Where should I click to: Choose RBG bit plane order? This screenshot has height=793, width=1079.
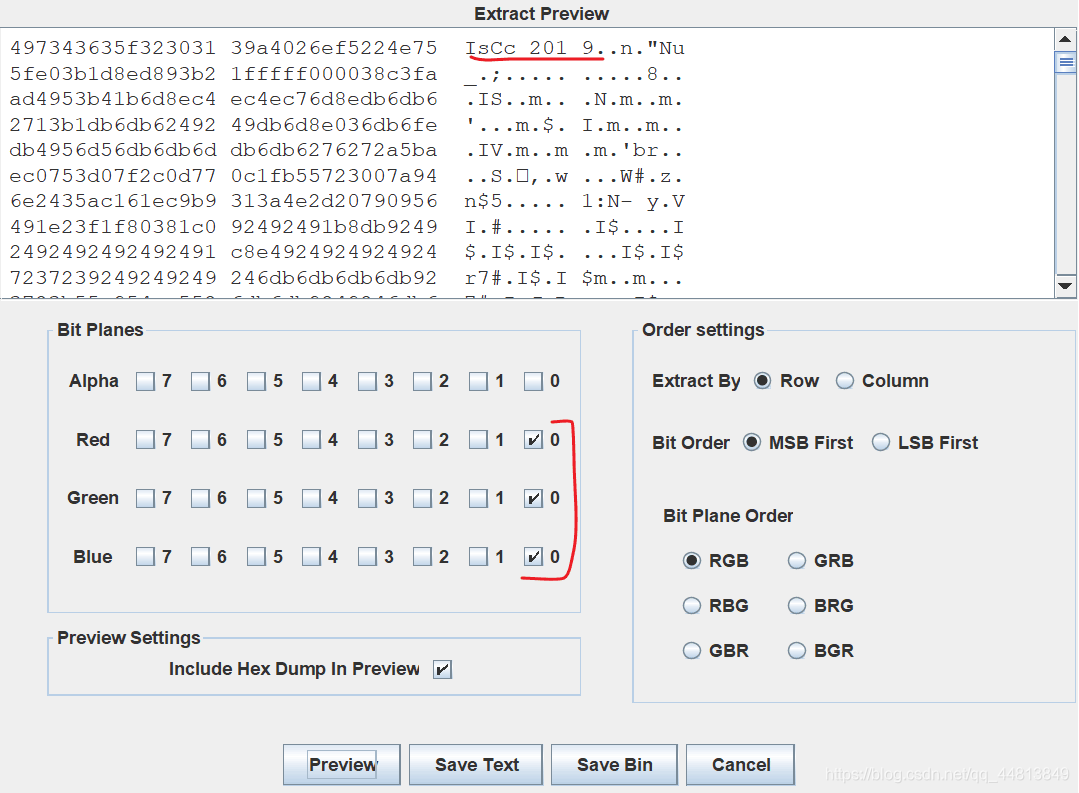coord(692,606)
